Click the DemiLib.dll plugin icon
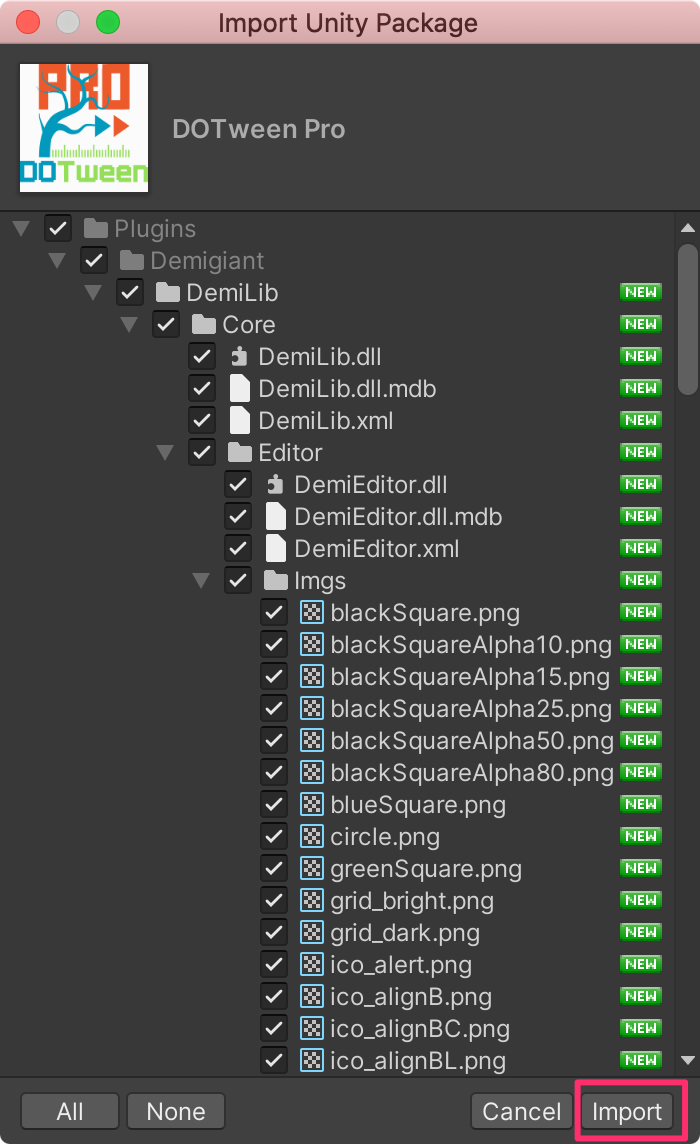The height and width of the screenshot is (1144, 700). [x=239, y=357]
